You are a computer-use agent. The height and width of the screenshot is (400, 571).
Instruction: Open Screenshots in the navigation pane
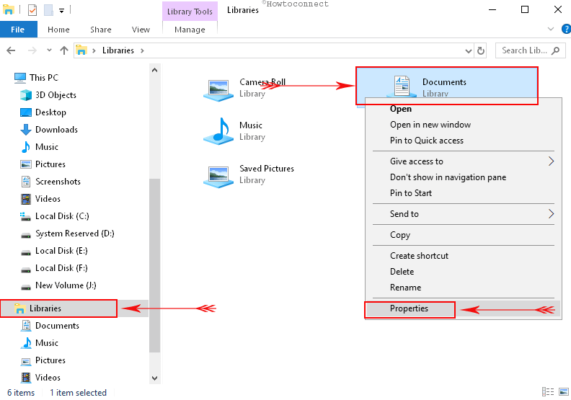[x=50, y=181]
